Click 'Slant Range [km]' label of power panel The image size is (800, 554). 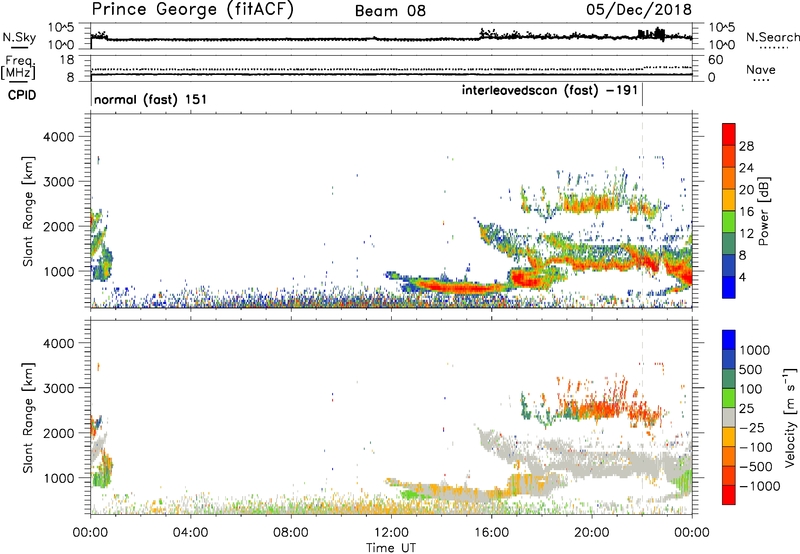28,211
